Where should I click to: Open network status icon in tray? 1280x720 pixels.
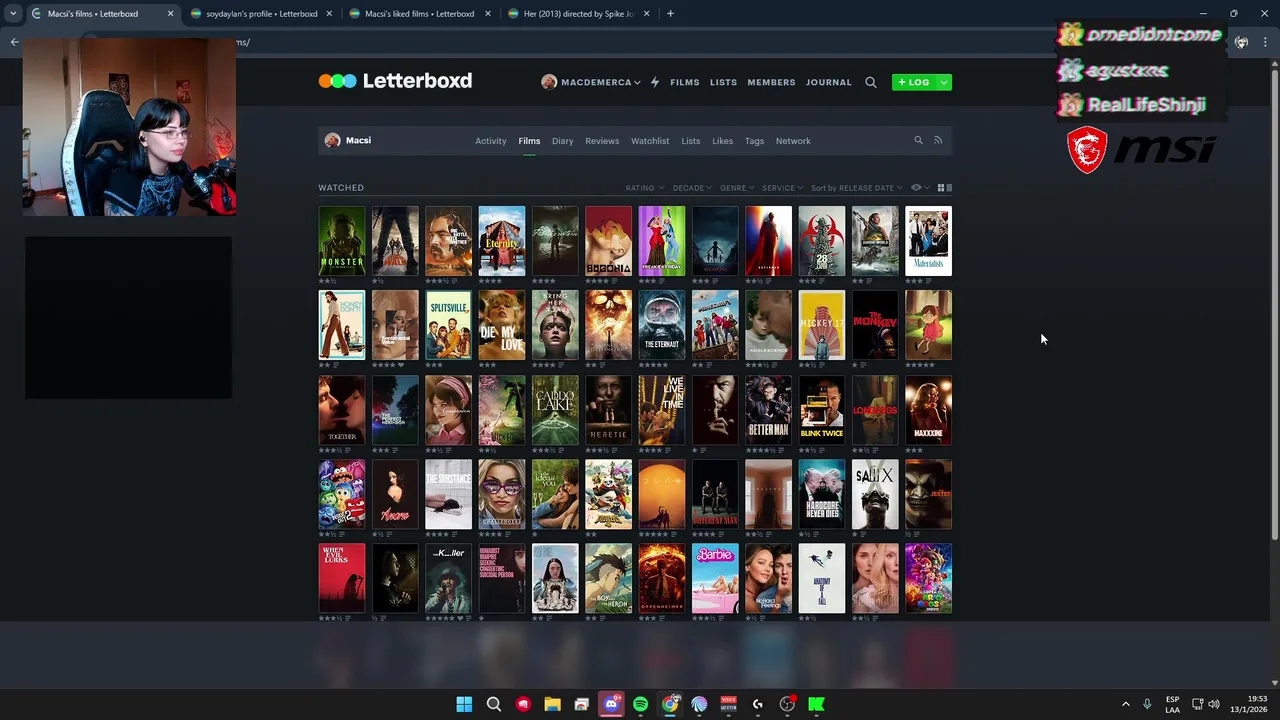(x=1198, y=704)
